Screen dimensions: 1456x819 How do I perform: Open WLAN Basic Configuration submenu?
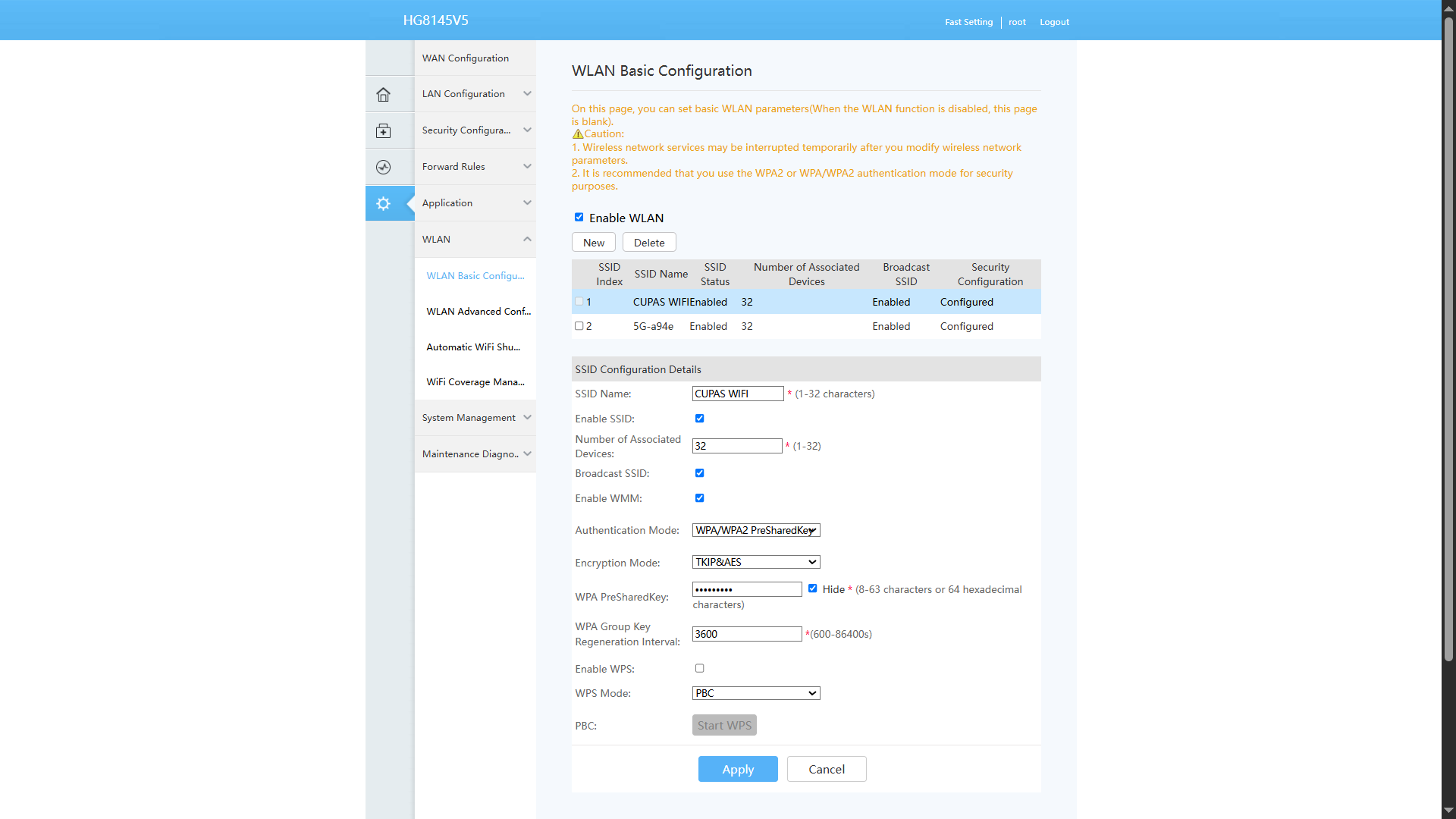point(475,276)
